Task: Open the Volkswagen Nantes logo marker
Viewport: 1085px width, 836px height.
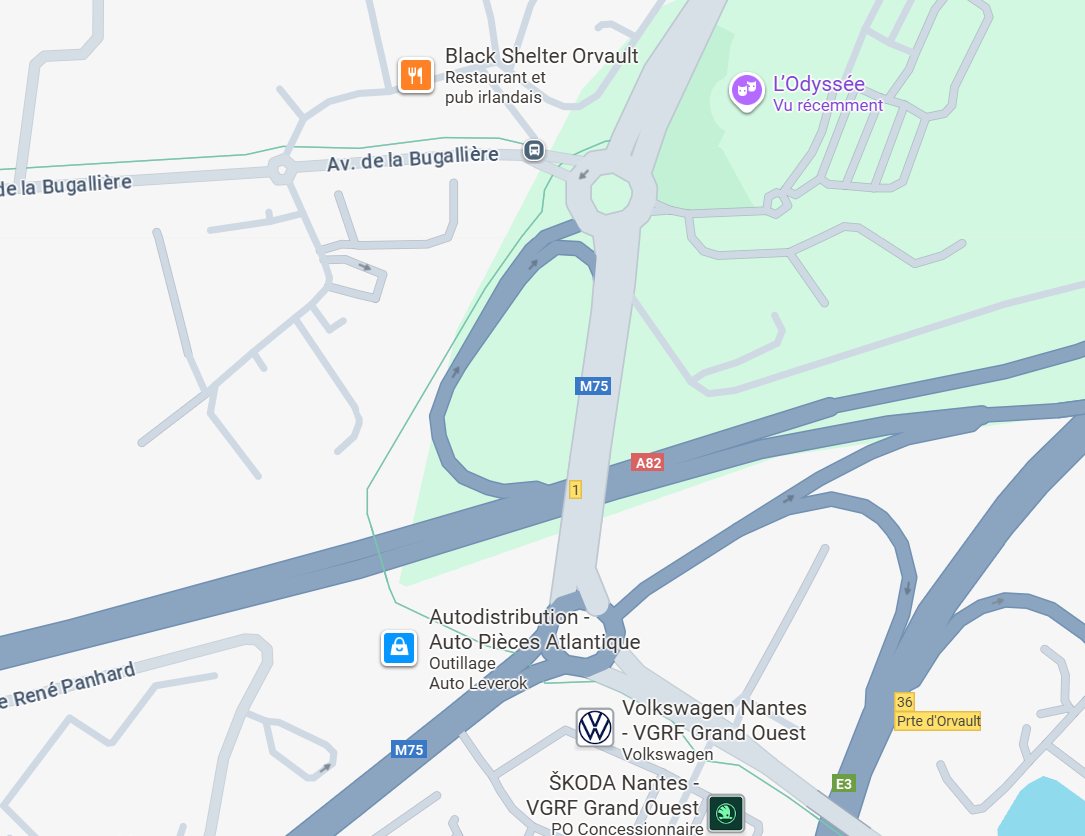Action: 594,727
